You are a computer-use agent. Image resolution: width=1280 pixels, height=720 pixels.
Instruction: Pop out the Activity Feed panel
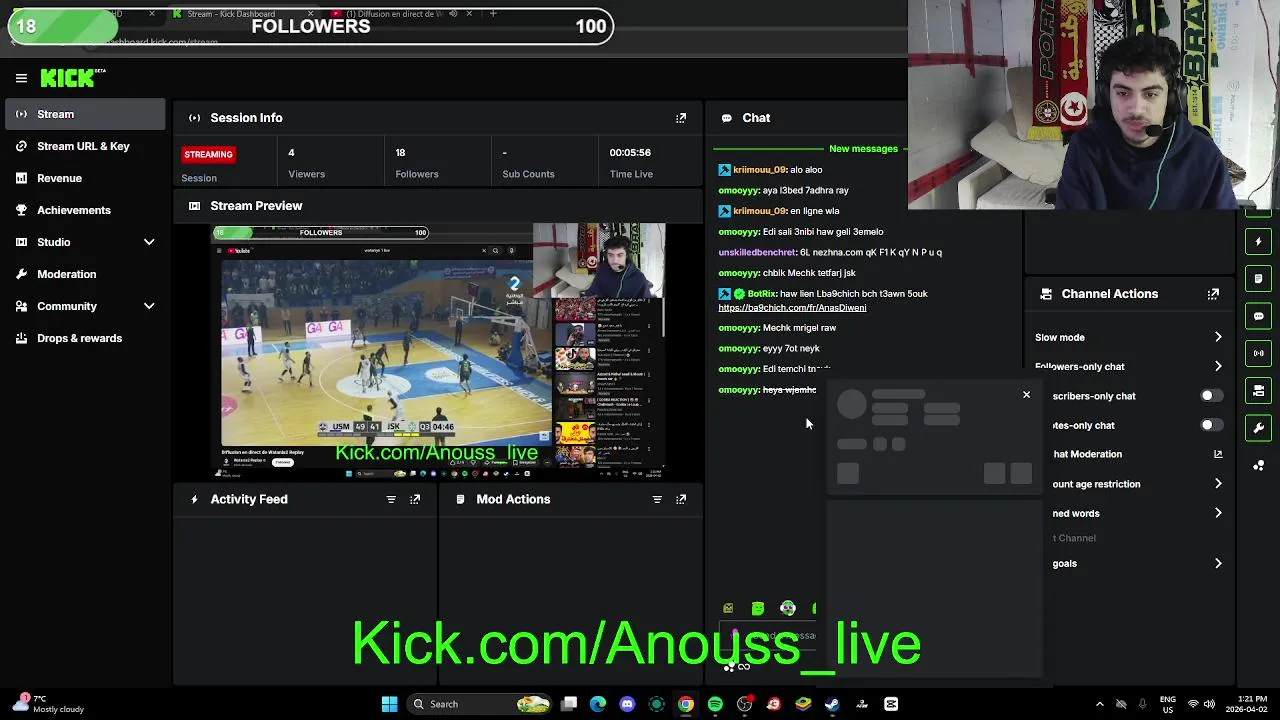click(x=415, y=499)
